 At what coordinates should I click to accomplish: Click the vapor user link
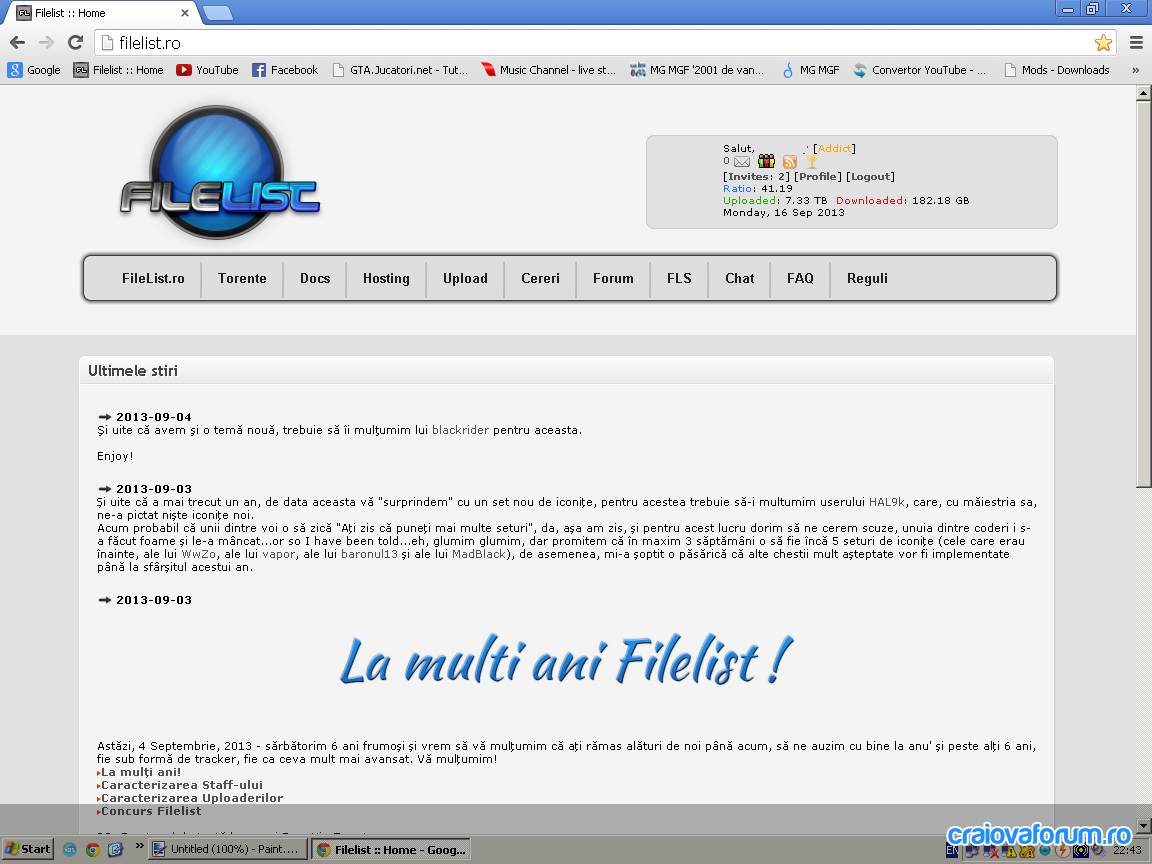click(x=278, y=554)
